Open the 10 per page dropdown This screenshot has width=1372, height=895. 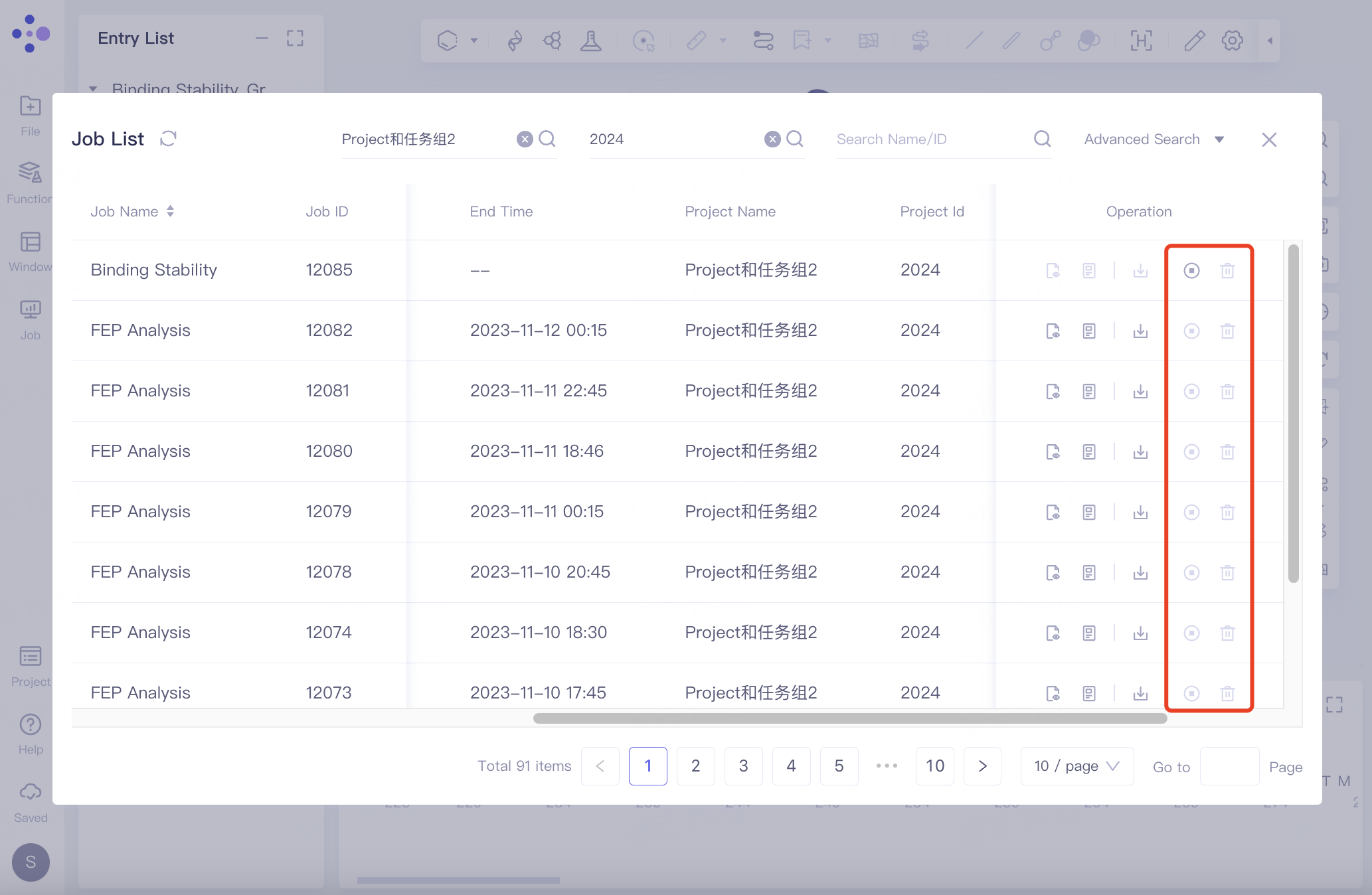pyautogui.click(x=1076, y=766)
